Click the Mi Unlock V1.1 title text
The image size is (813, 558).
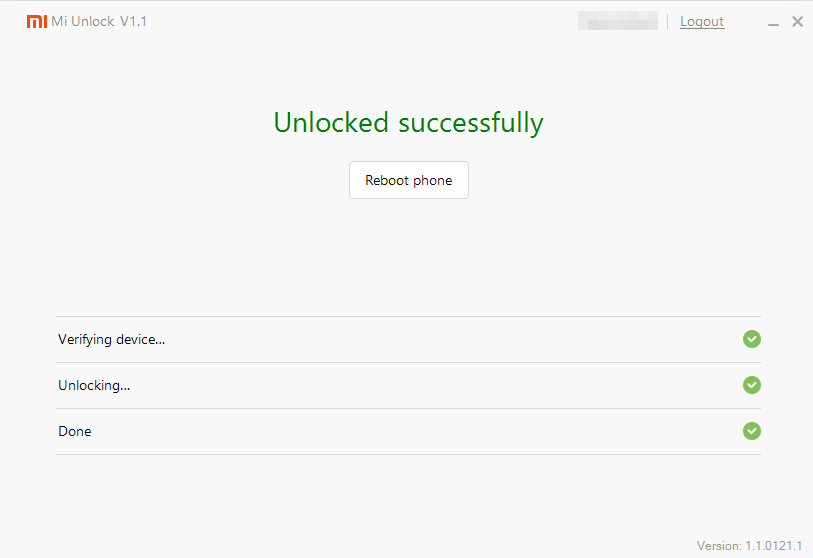click(x=99, y=21)
